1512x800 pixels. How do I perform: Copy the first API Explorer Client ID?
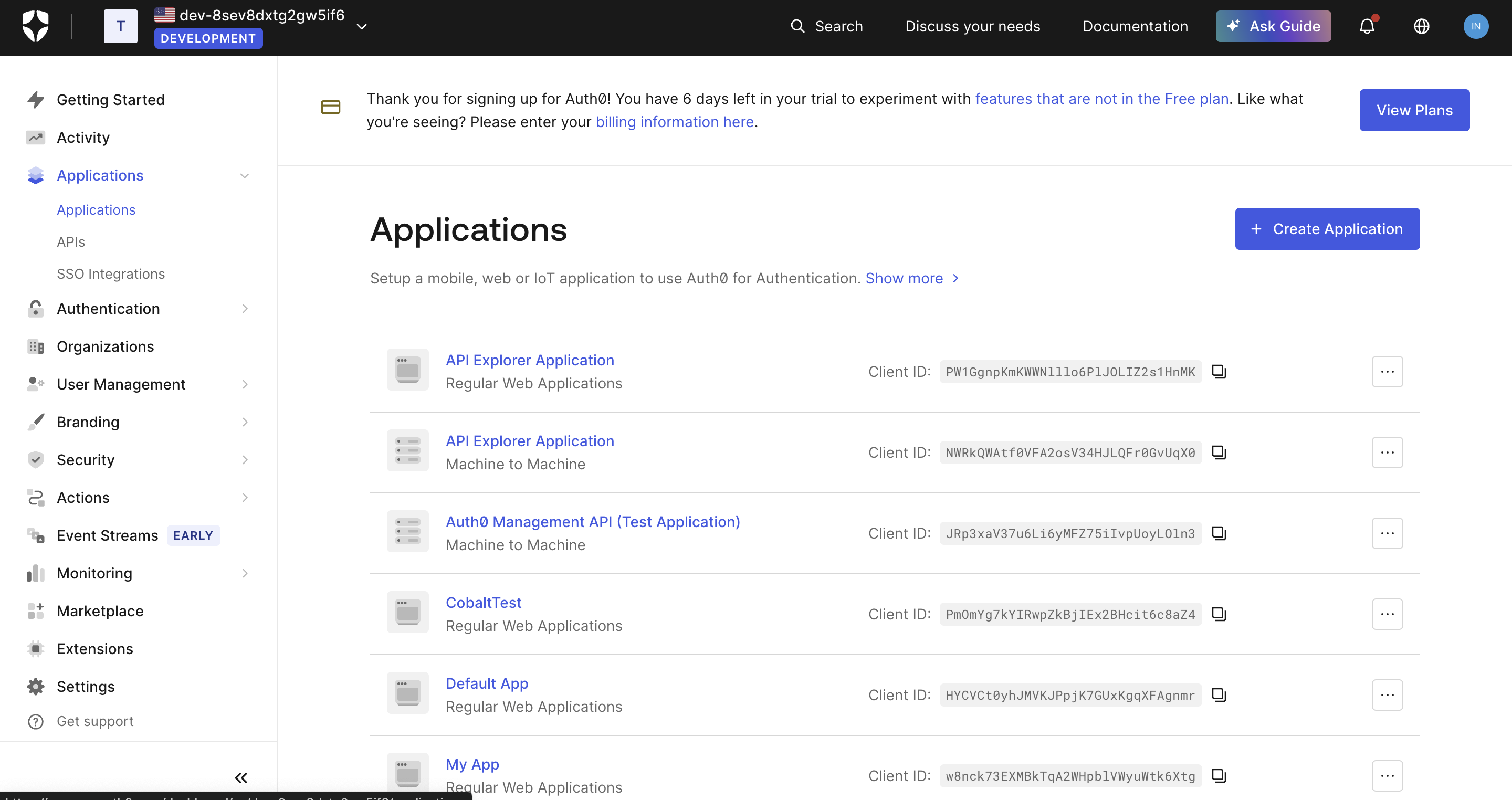click(x=1219, y=372)
